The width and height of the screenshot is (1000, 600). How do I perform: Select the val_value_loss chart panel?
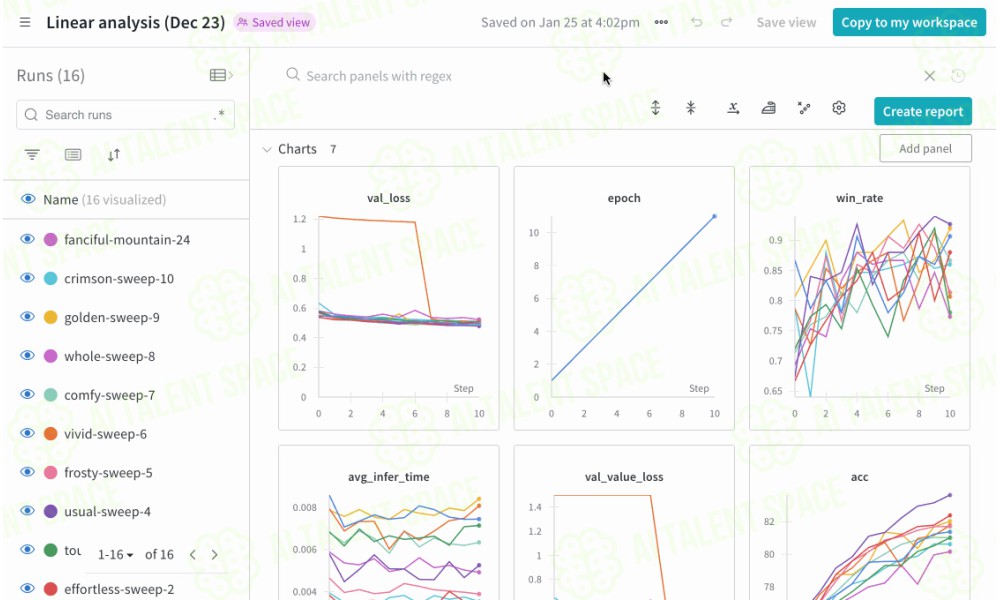(624, 523)
